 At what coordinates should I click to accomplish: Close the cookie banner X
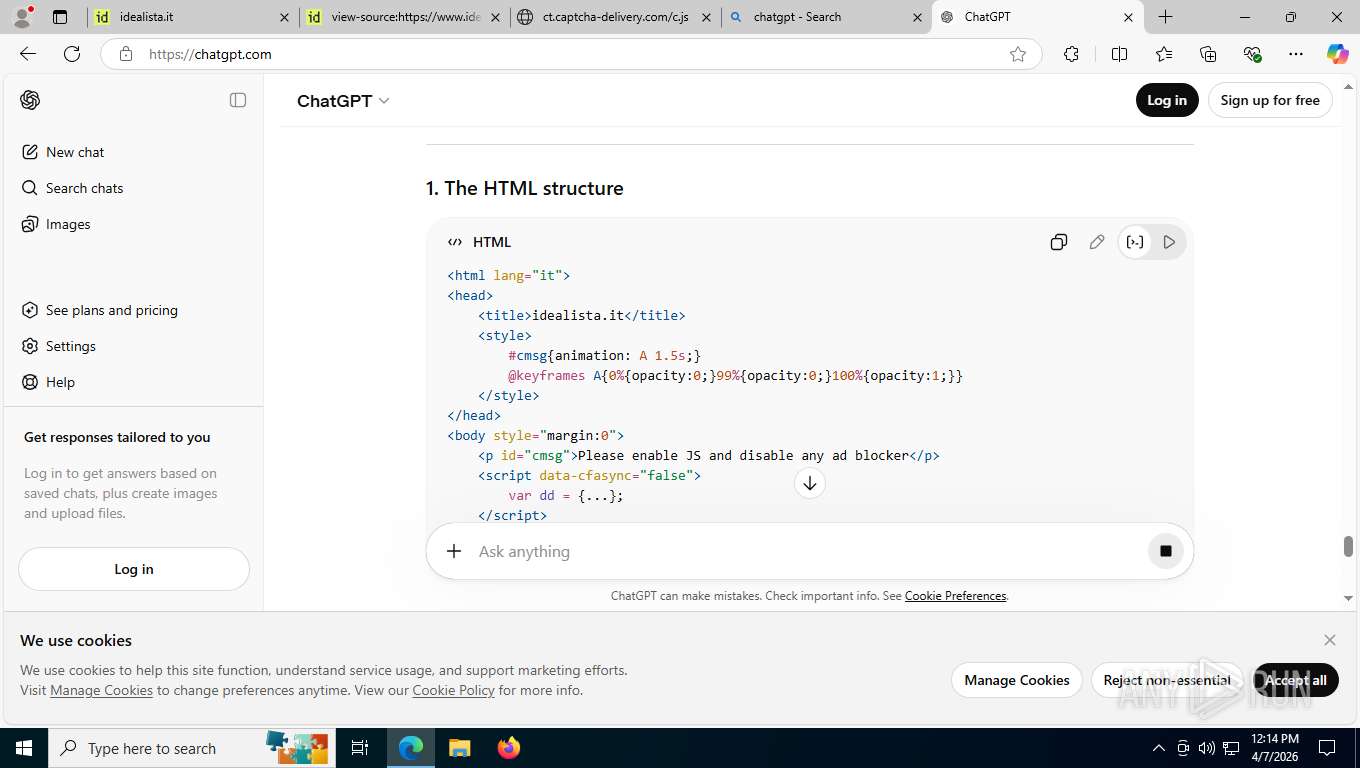[x=1329, y=640]
